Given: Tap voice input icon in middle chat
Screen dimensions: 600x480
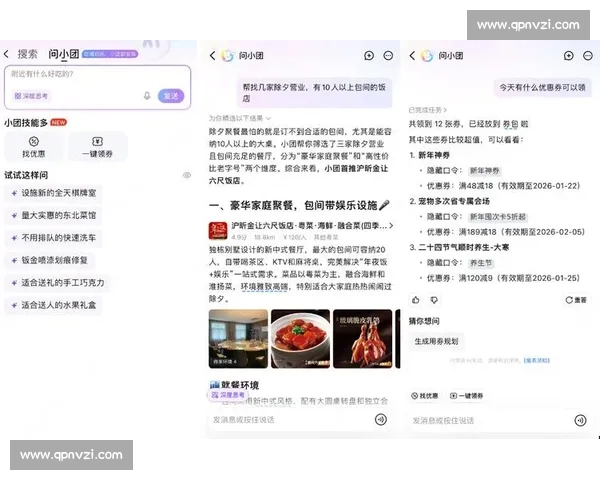Looking at the screenshot, I should tap(381, 420).
